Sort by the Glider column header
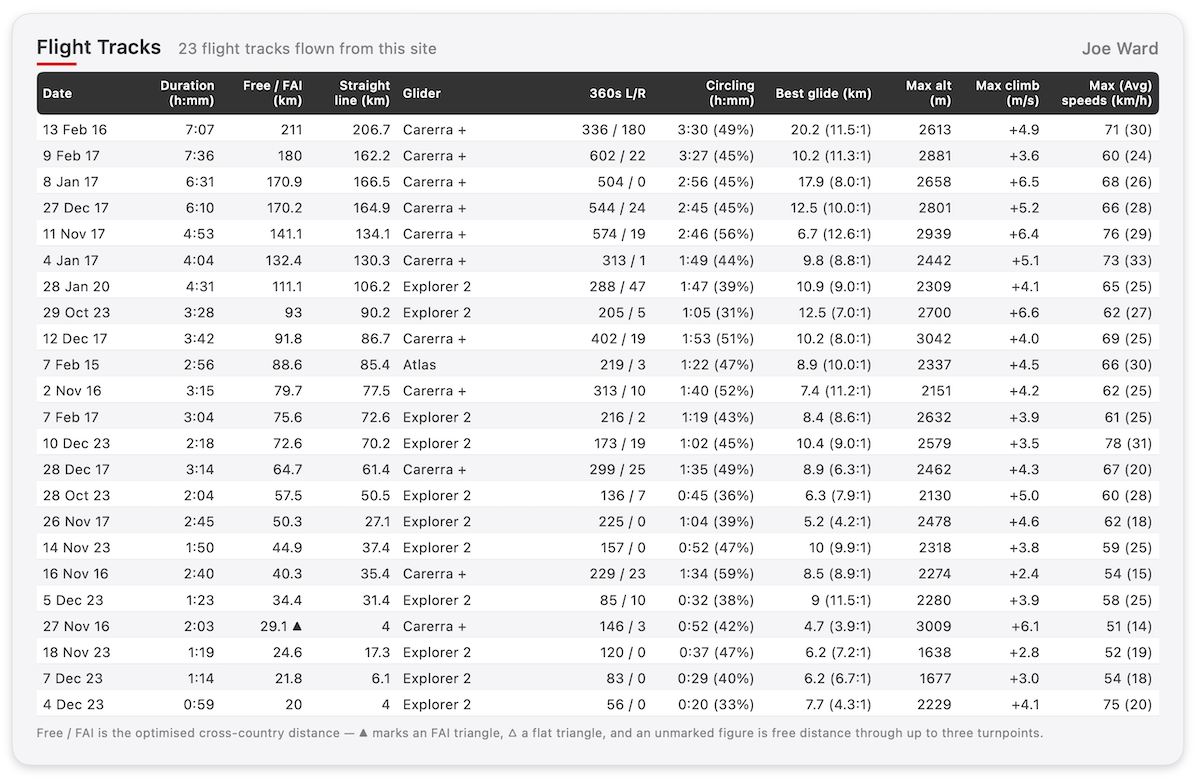Image resolution: width=1200 pixels, height=781 pixels. (x=422, y=93)
